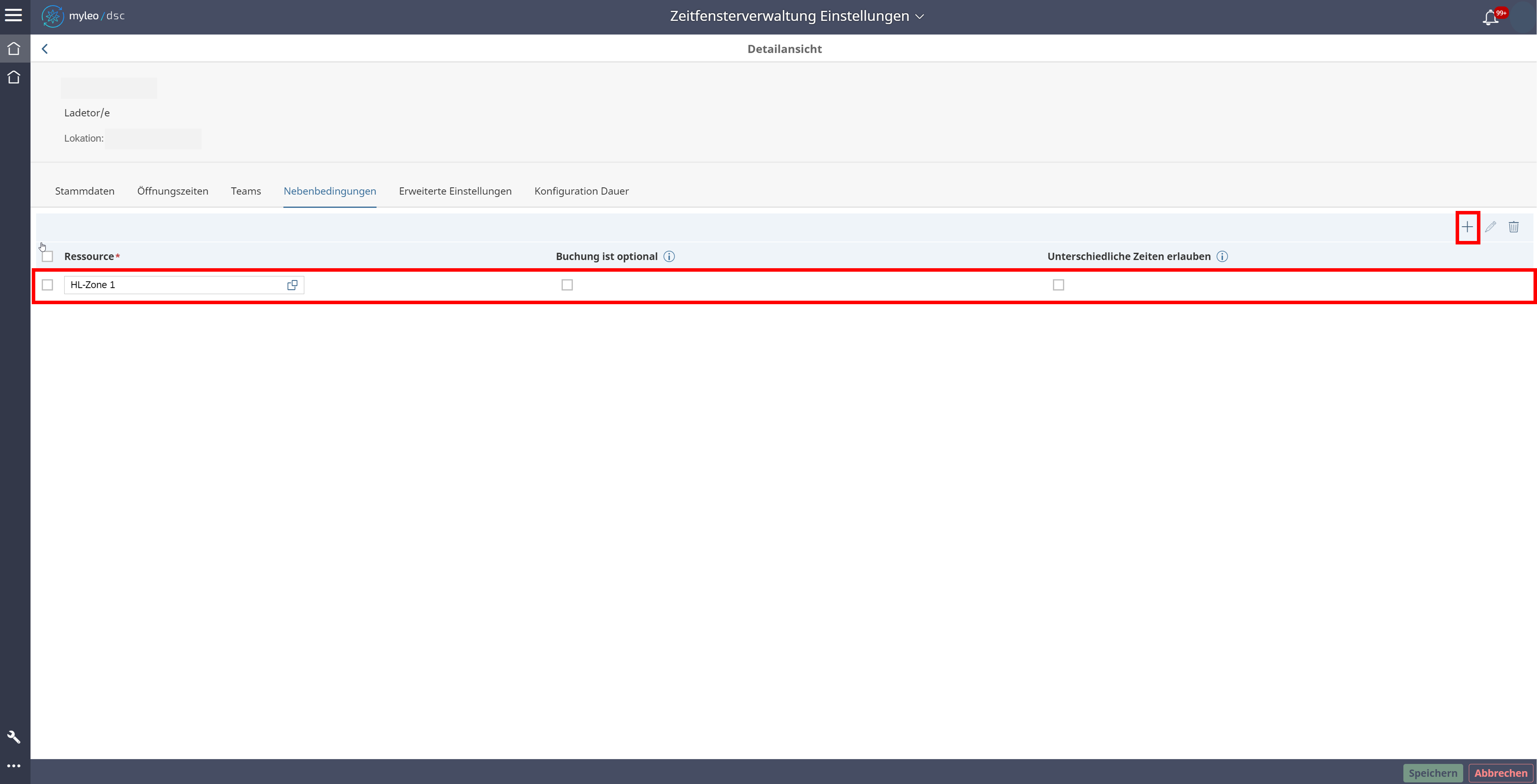
Task: Expand the Zeitfensterverwaltung Einstellungen title dropdown
Action: (919, 17)
